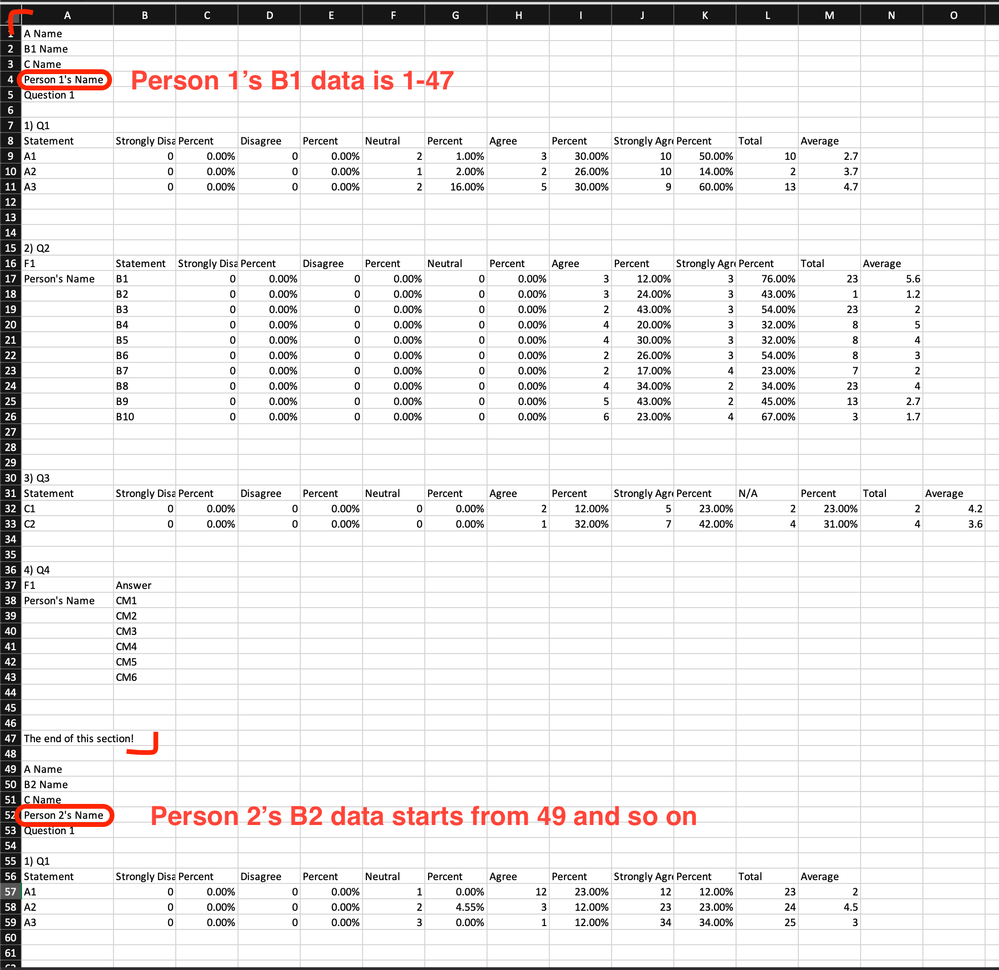
Task: Select the Average value 5.6 cell for B1
Action: coord(891,278)
